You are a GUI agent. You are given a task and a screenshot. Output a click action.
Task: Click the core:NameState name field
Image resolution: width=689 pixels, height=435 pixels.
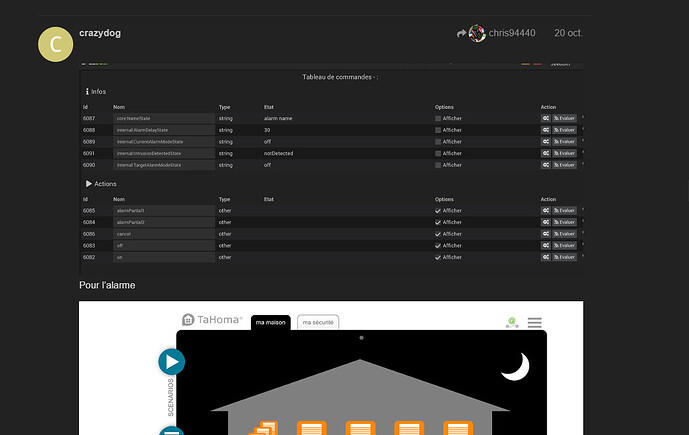164,118
